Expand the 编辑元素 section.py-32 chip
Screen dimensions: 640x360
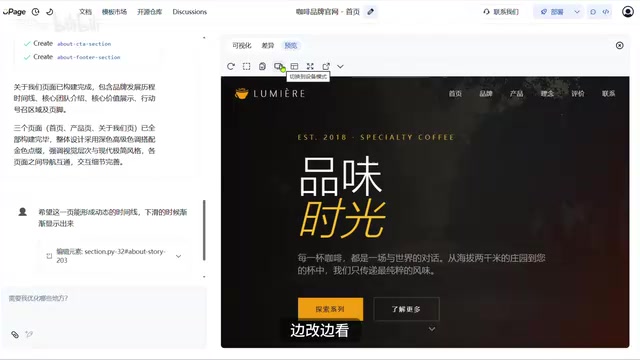pos(178,256)
